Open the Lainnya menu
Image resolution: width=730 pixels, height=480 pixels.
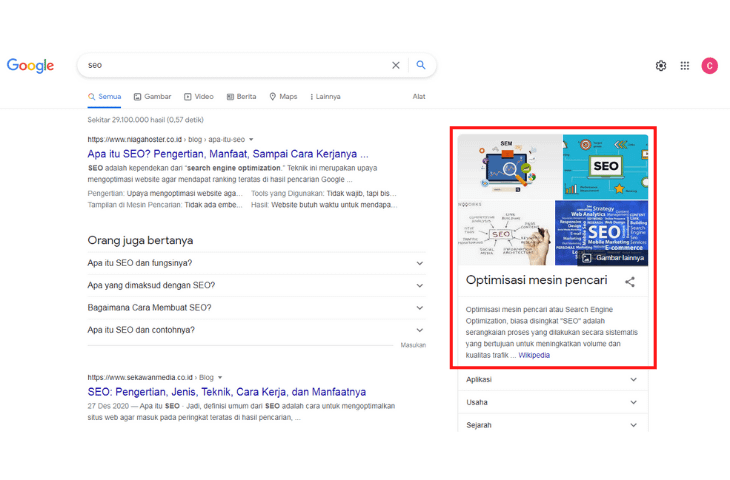[325, 97]
